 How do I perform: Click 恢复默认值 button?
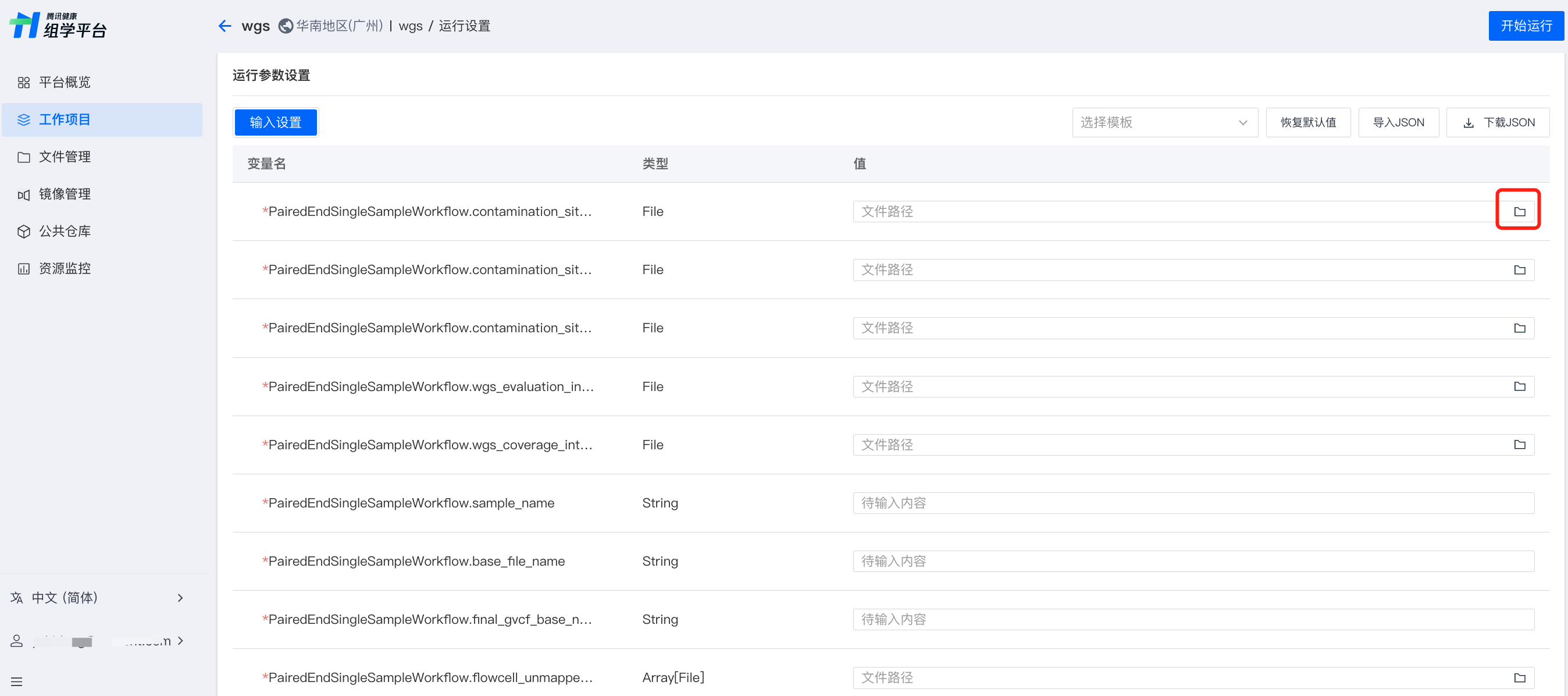click(x=1308, y=122)
